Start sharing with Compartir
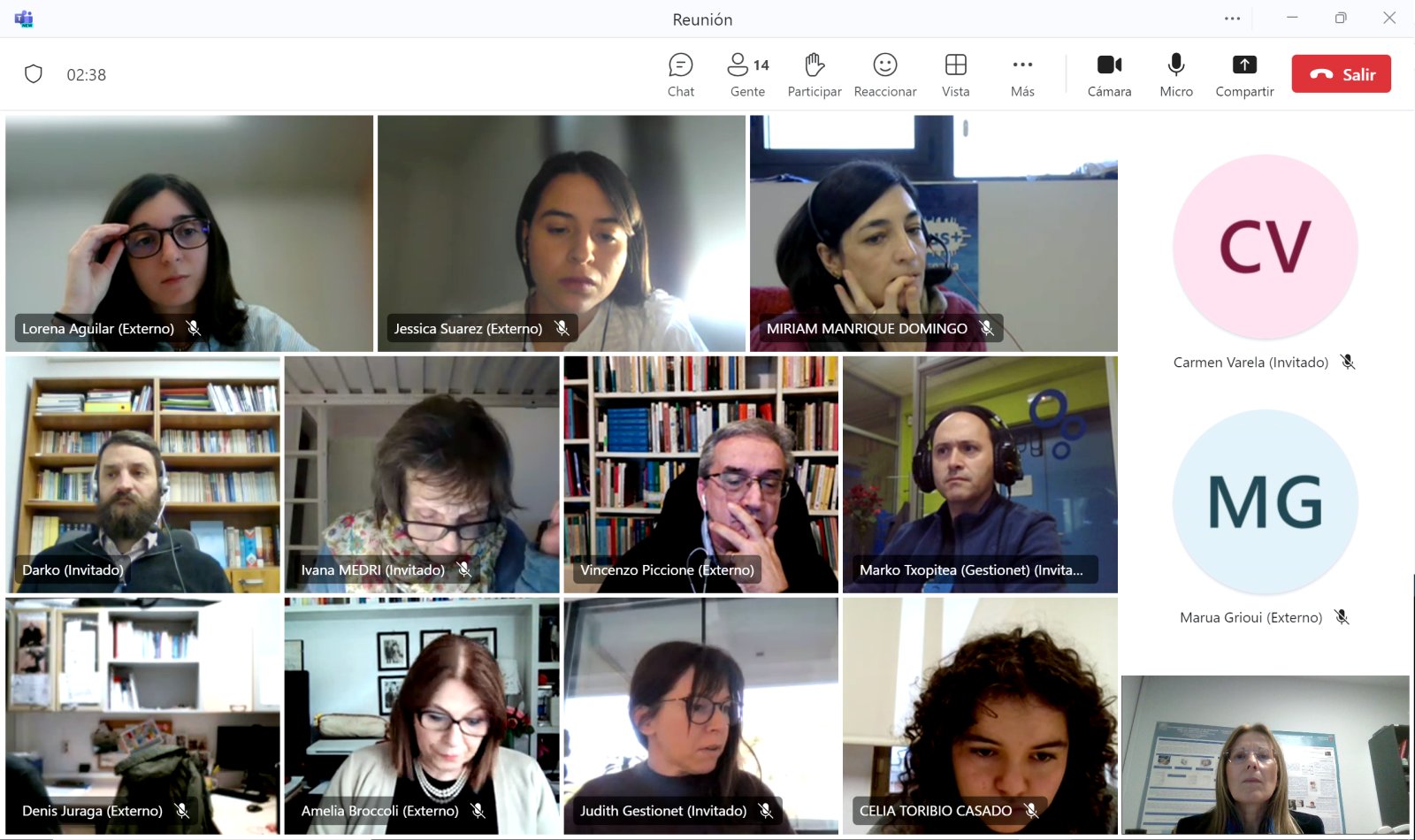This screenshot has height=840, width=1415. 1244,75
